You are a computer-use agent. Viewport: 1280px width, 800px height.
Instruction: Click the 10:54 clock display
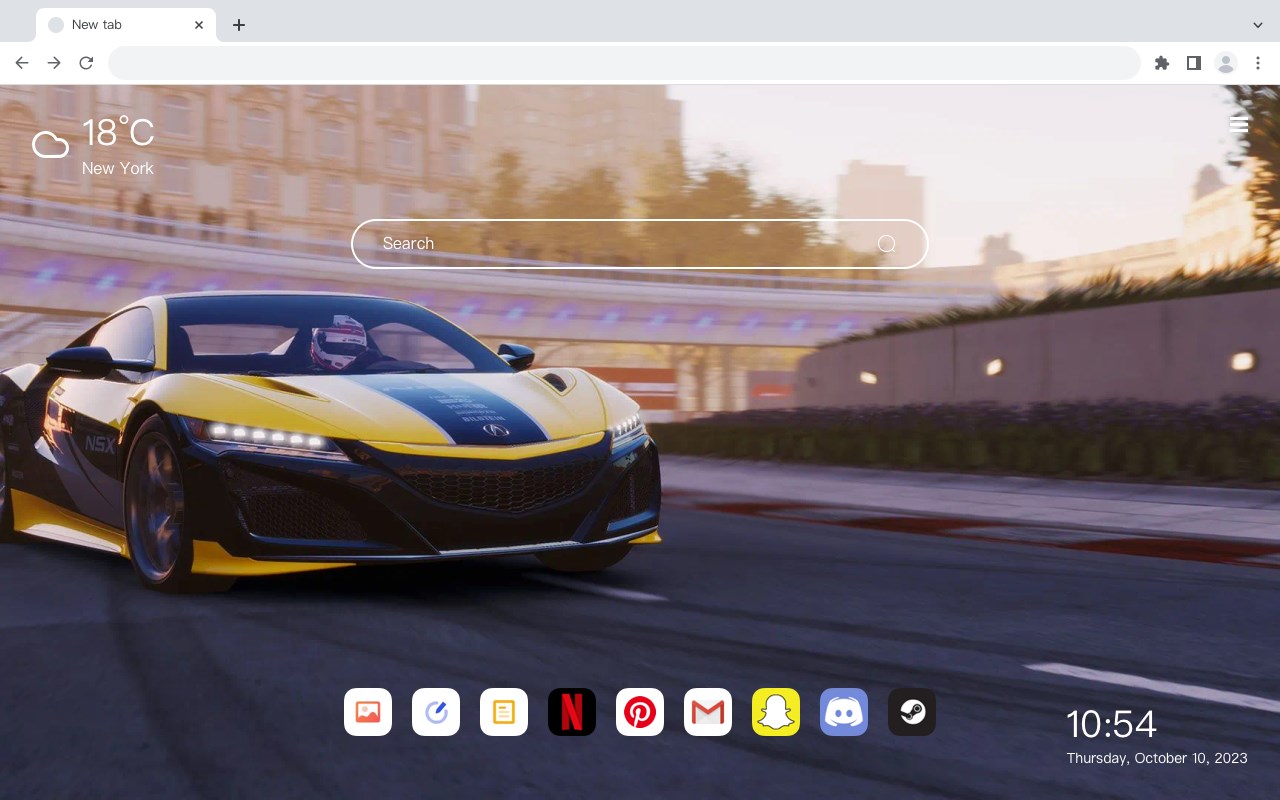[x=1111, y=724]
